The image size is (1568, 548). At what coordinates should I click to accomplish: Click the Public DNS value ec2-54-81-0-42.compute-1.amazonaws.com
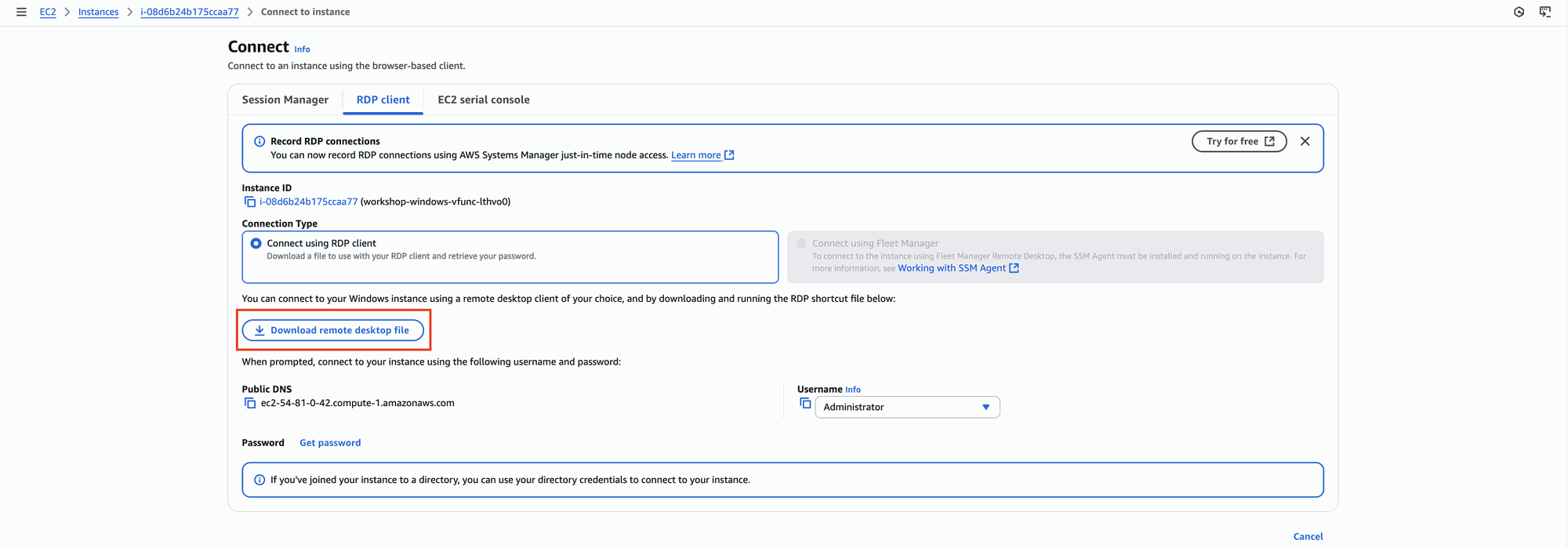(x=358, y=403)
